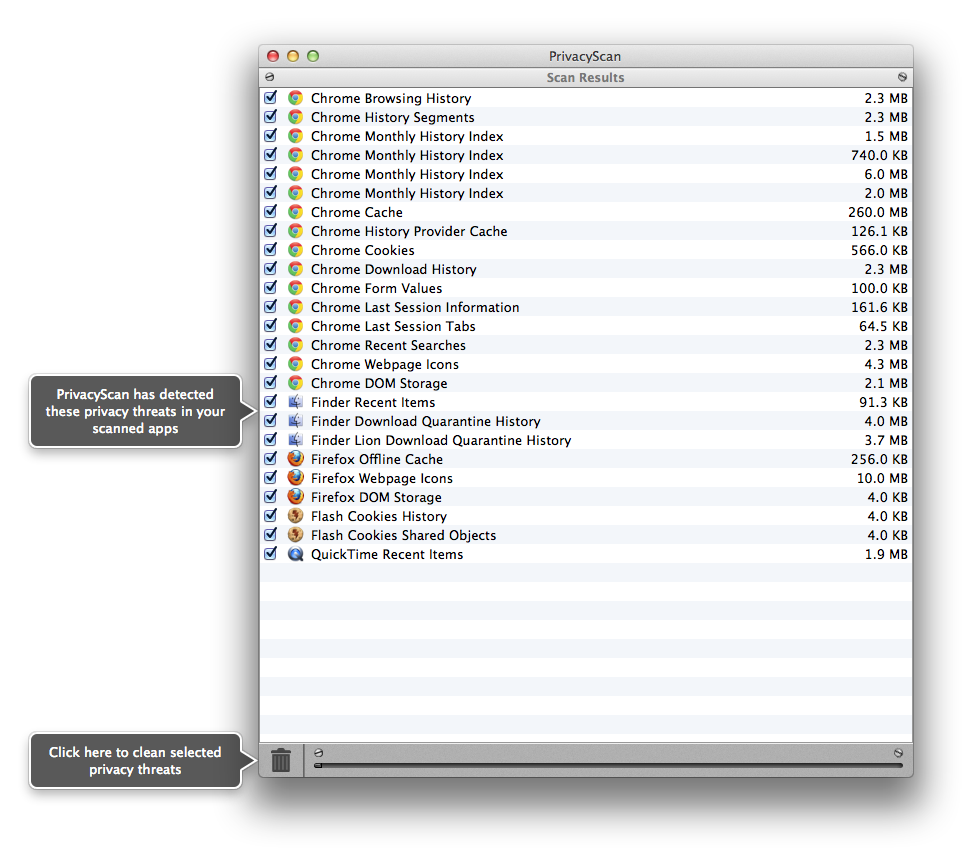This screenshot has width=971, height=857.
Task: Uncheck the Chrome Browsing History checkbox
Action: 271,98
